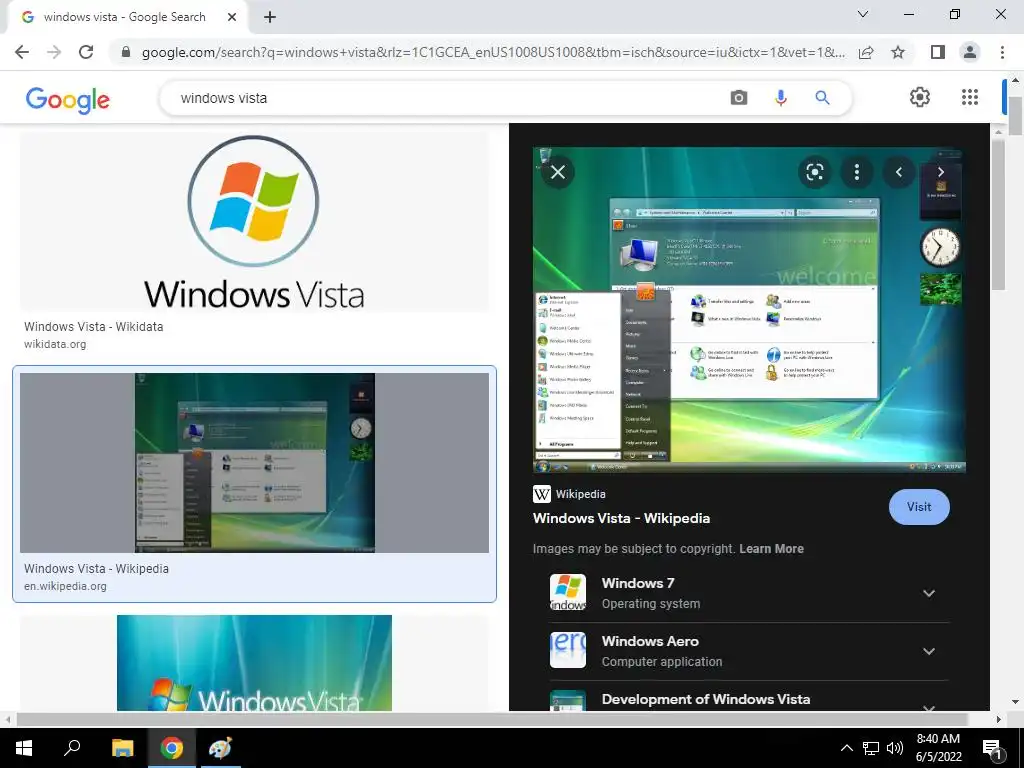Close the windows vista search tab

(x=231, y=18)
